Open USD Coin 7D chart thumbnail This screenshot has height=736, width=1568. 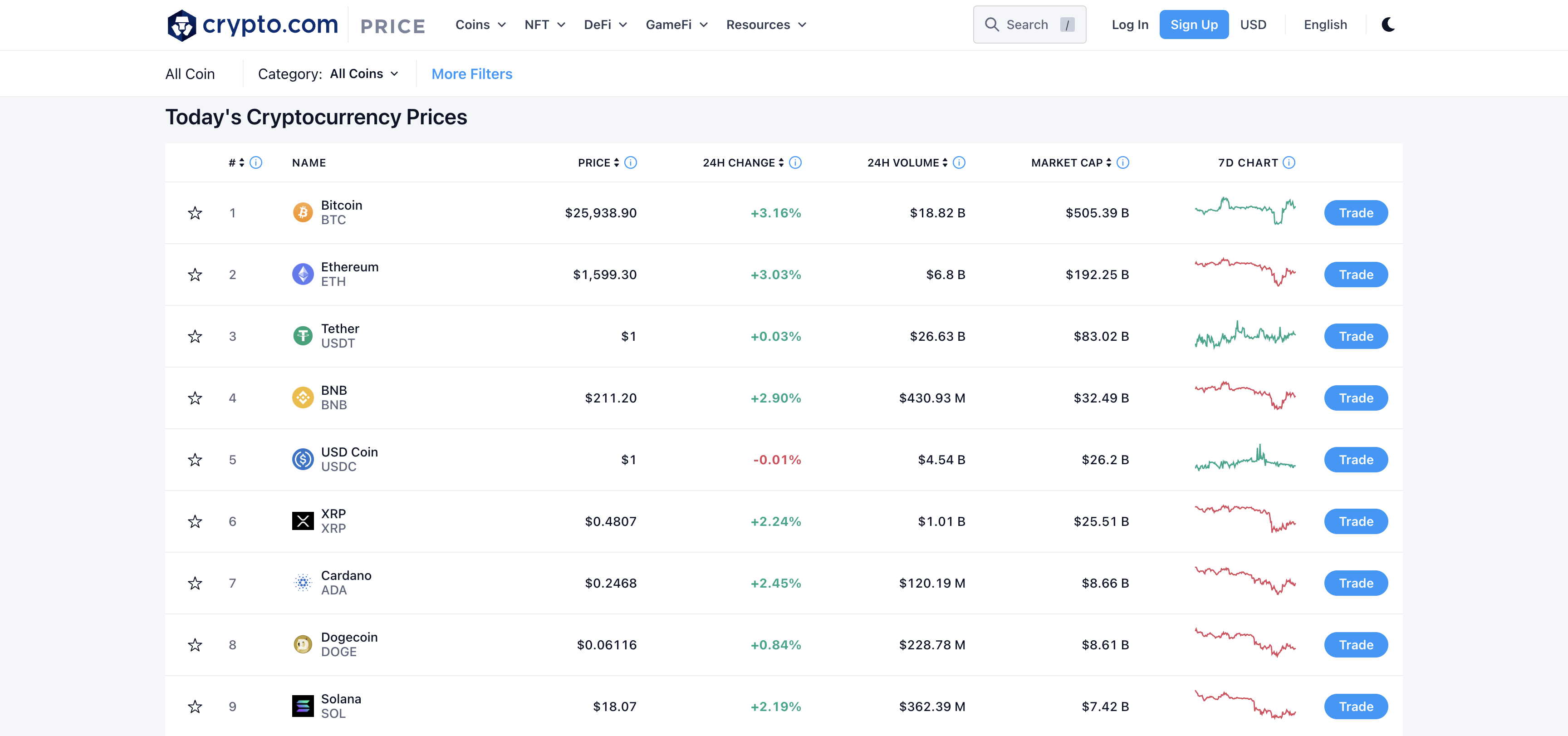click(x=1245, y=458)
